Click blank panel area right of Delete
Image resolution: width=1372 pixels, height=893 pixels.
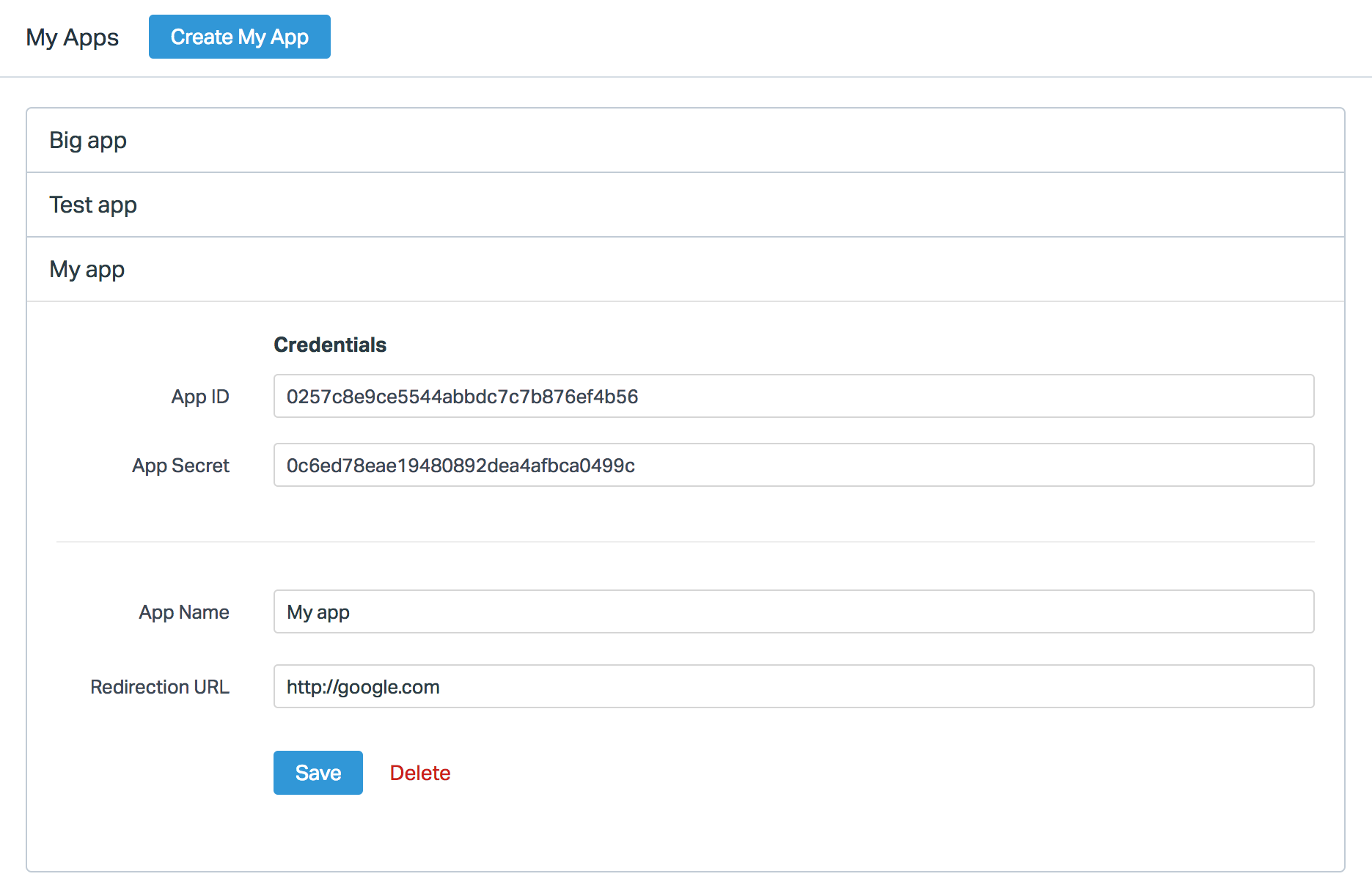pyautogui.click(x=880, y=773)
